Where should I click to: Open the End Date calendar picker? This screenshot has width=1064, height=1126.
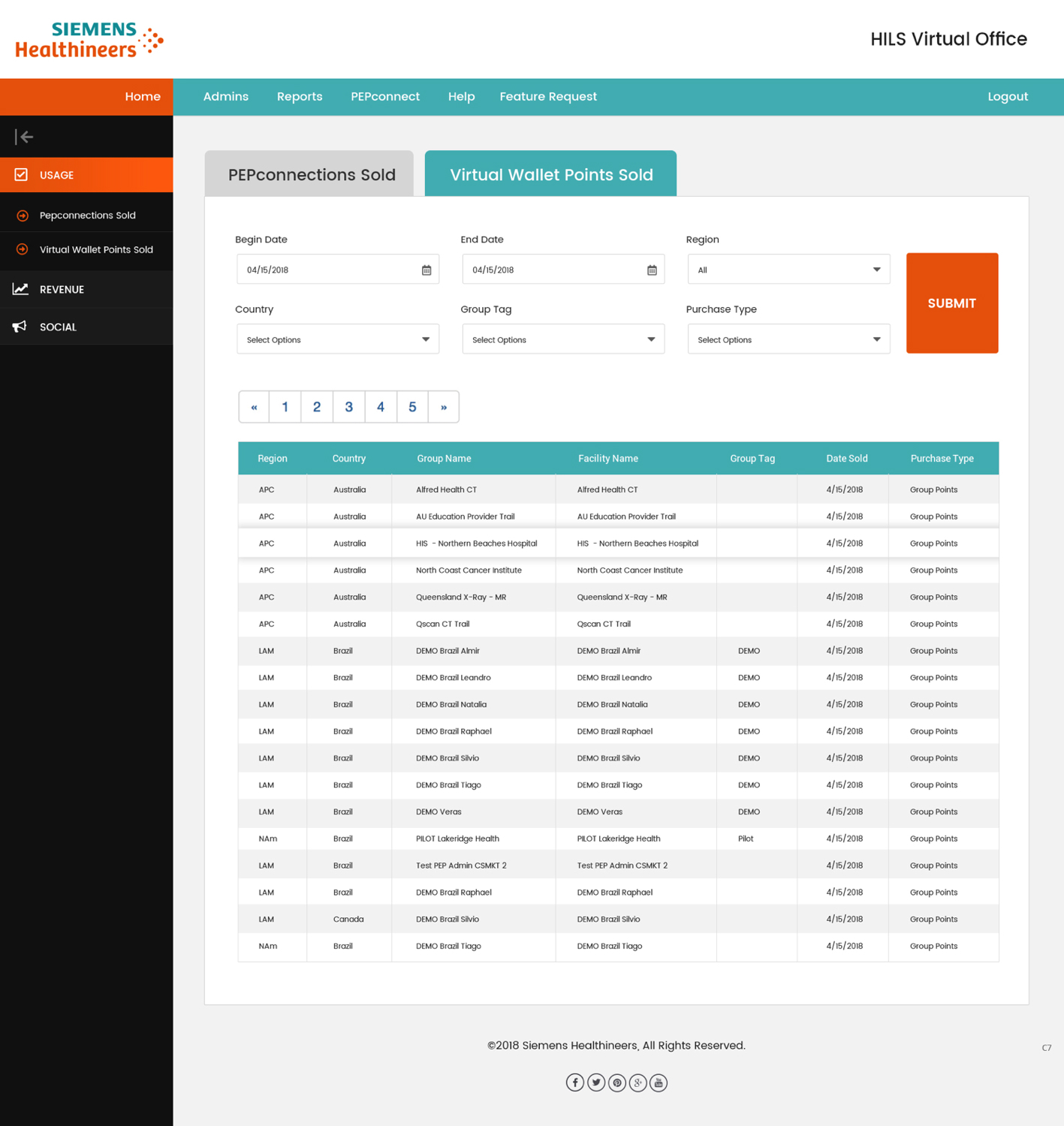[x=652, y=270]
